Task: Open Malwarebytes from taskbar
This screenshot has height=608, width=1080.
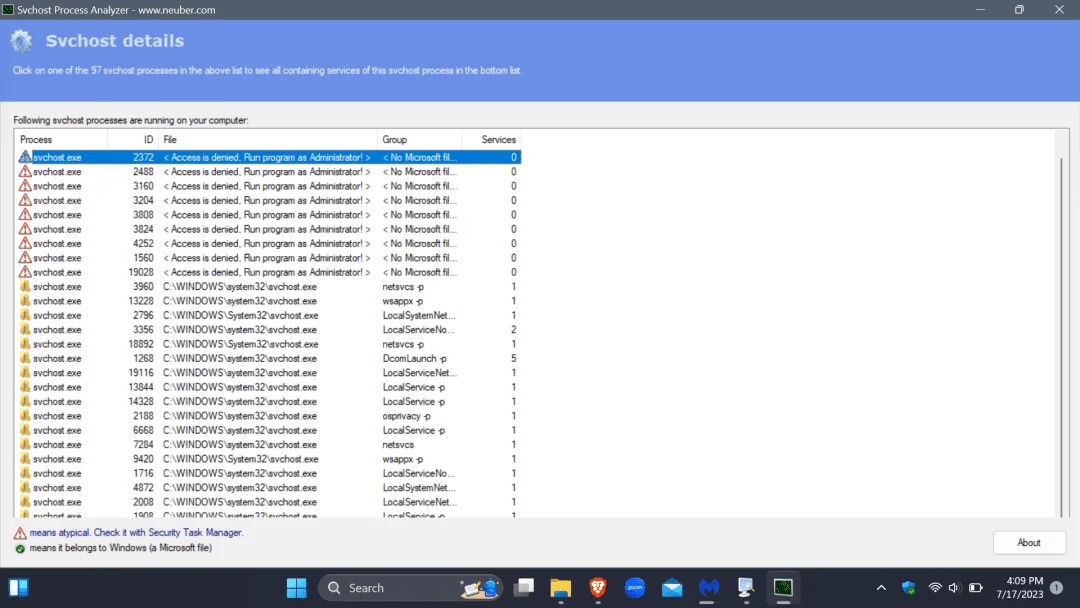Action: (x=709, y=588)
